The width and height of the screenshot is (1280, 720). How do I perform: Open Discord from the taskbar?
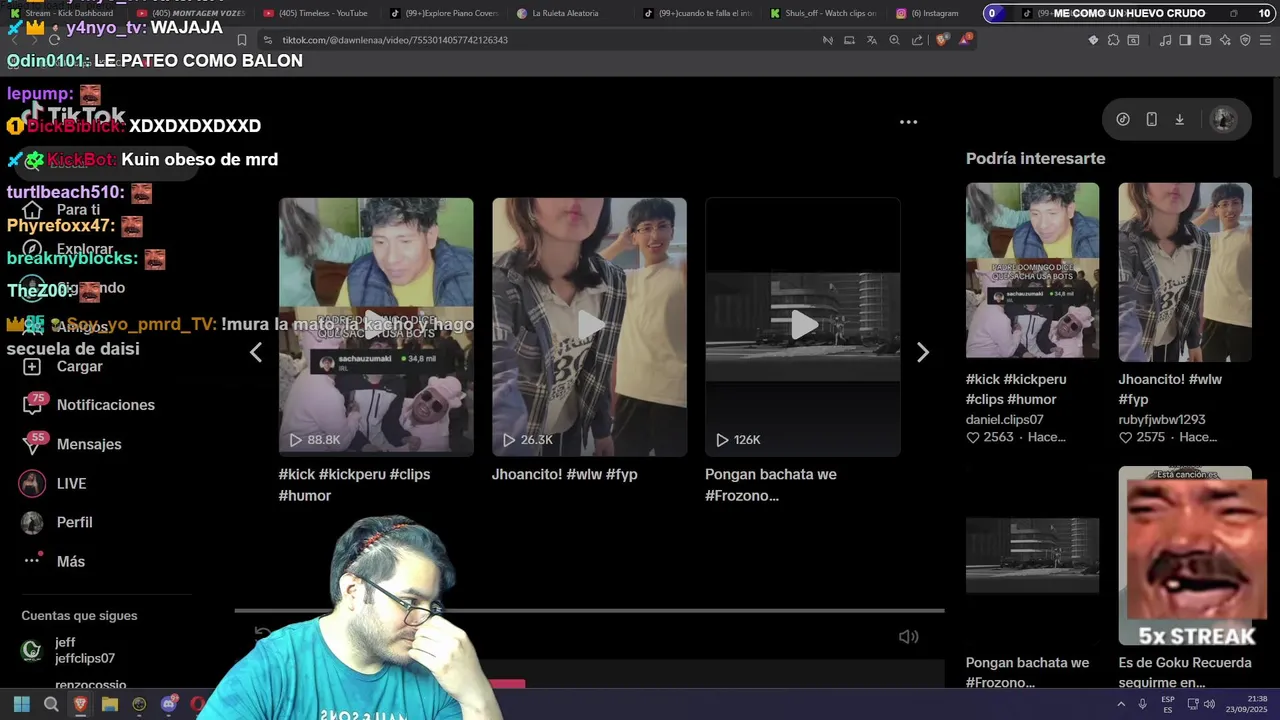(x=168, y=704)
